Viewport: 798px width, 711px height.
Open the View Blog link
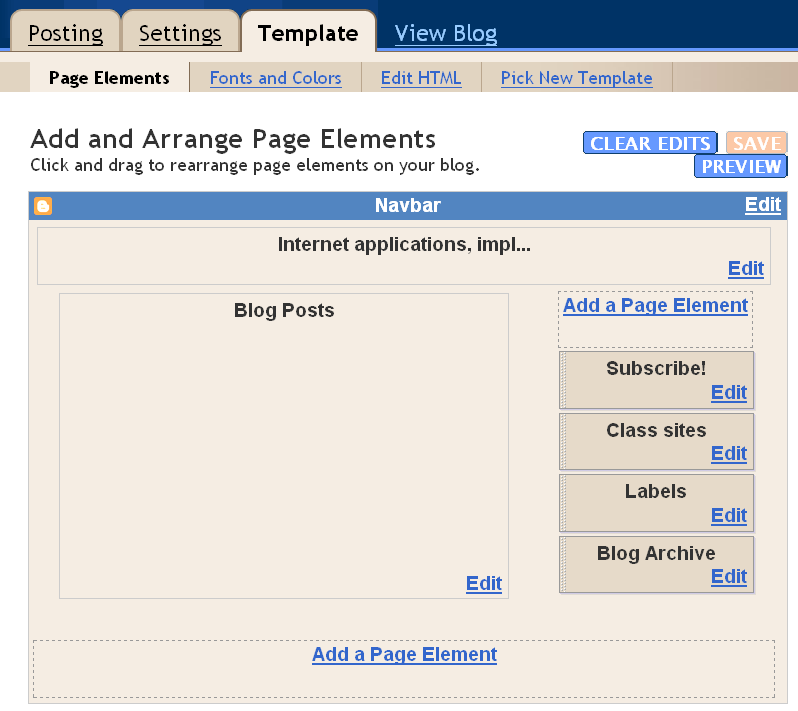click(x=446, y=34)
